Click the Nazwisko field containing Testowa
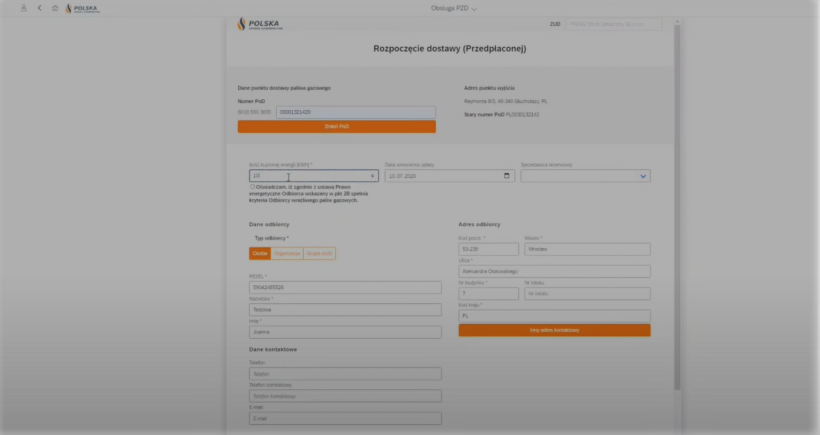This screenshot has height=435, width=820. [x=345, y=310]
